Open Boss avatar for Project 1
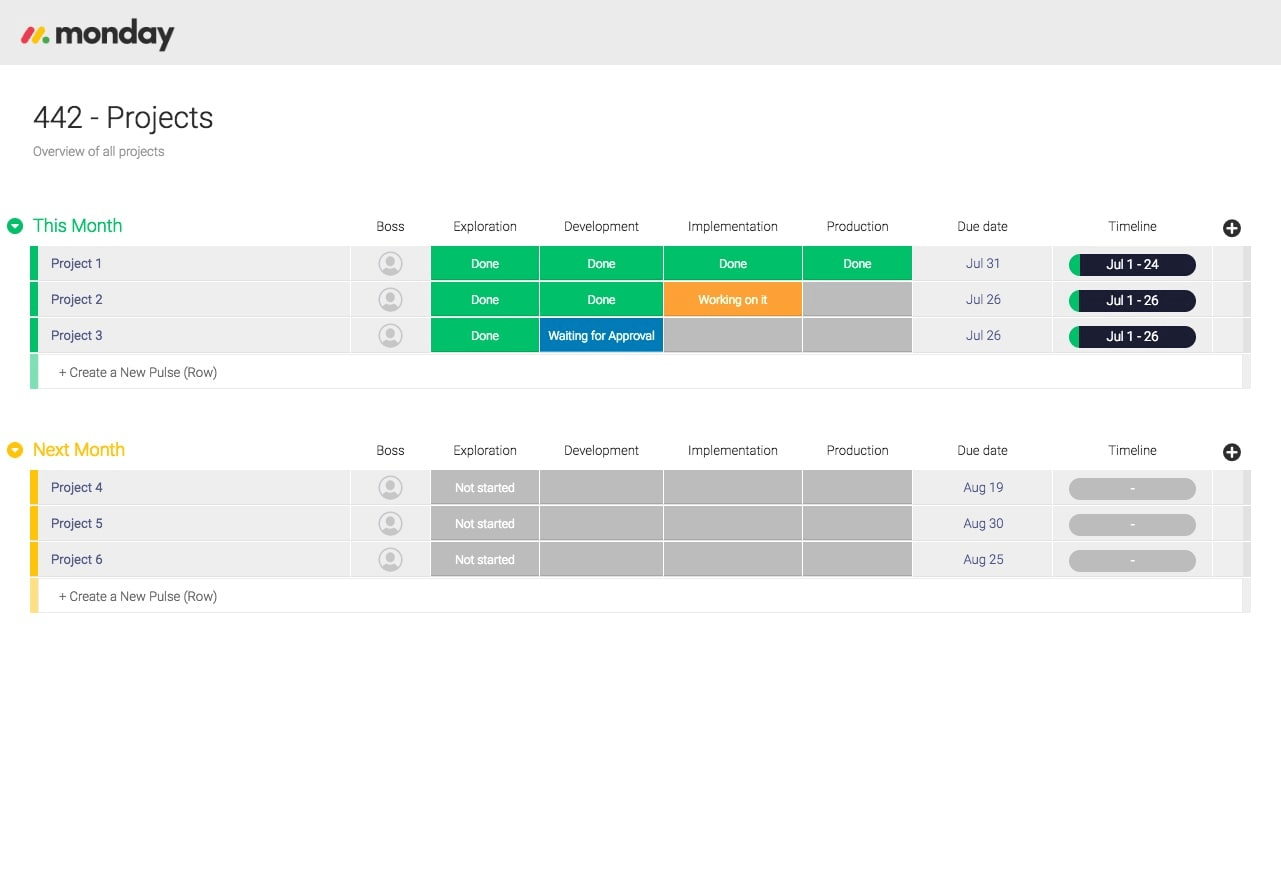The width and height of the screenshot is (1281, 887). (391, 264)
